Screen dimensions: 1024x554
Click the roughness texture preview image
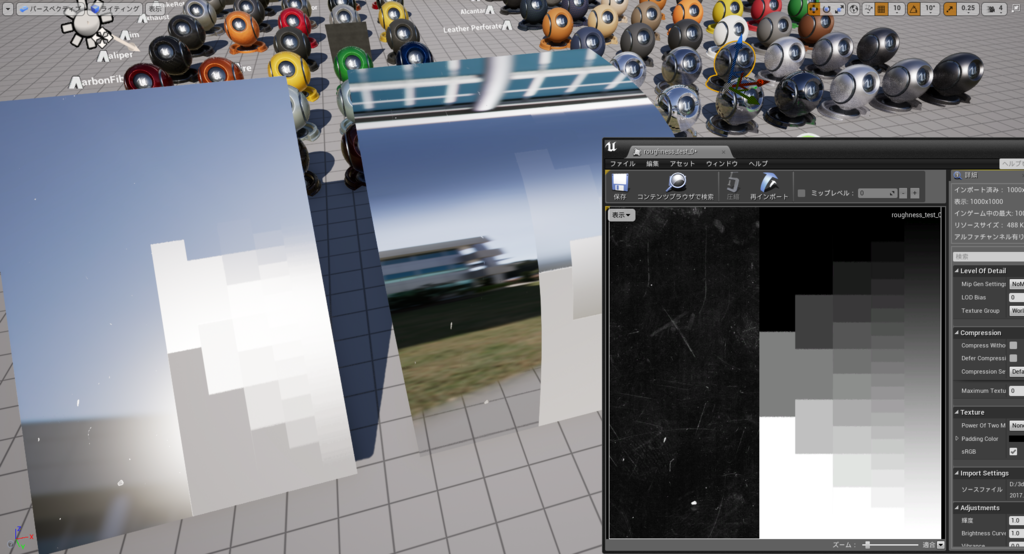(x=776, y=373)
